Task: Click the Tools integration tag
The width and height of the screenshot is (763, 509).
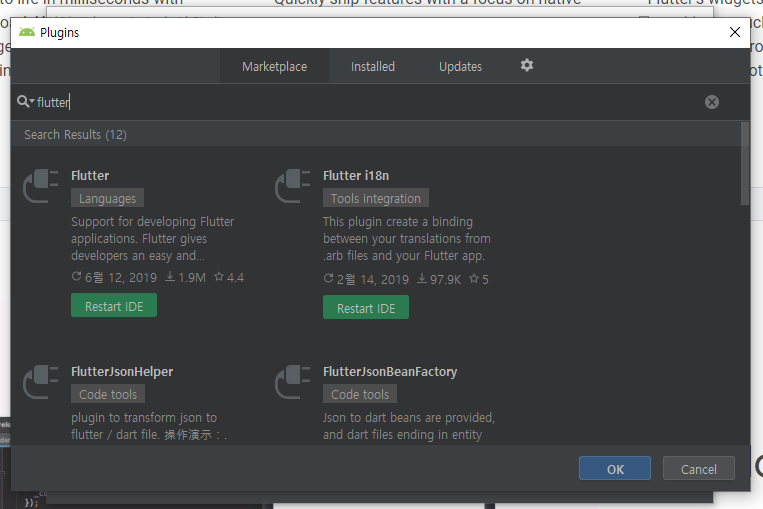Action: click(376, 198)
